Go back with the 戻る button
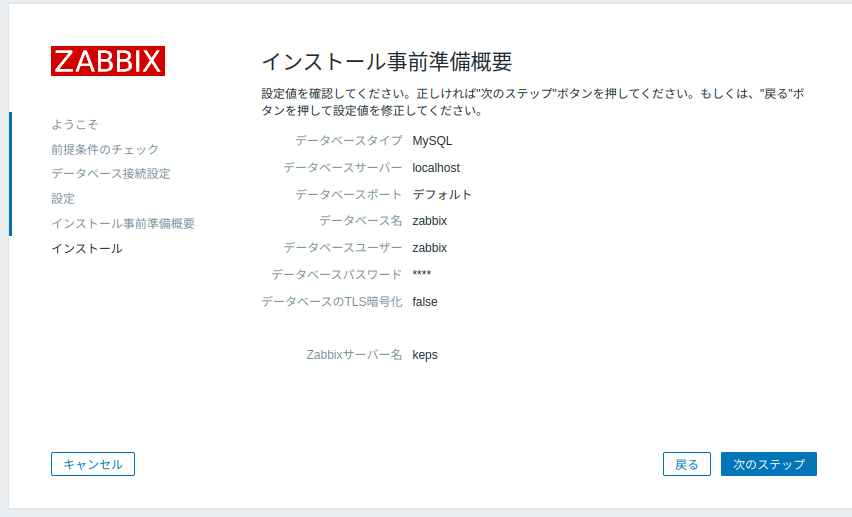The height and width of the screenshot is (517, 852). [x=687, y=464]
